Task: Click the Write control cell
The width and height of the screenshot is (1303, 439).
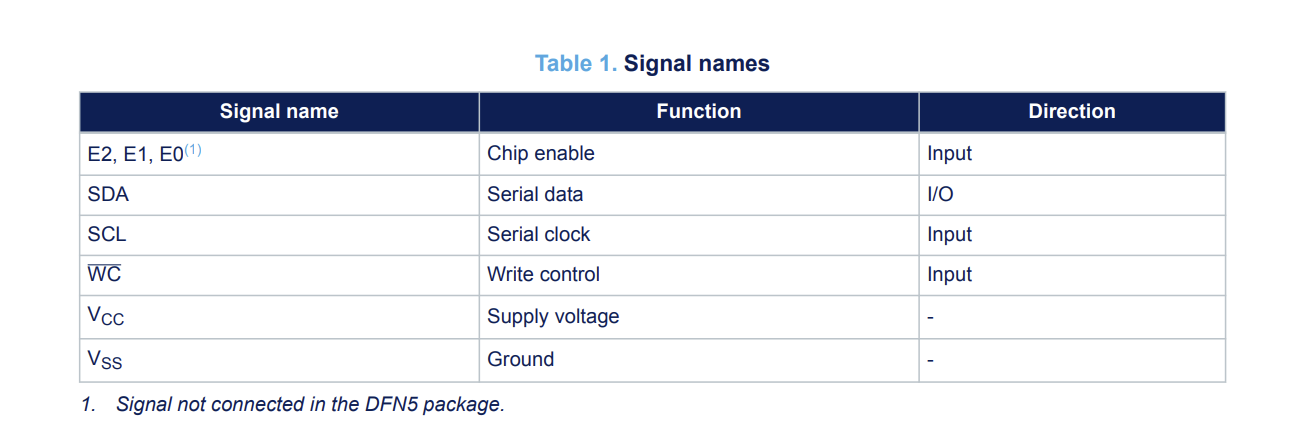Action: pos(699,275)
